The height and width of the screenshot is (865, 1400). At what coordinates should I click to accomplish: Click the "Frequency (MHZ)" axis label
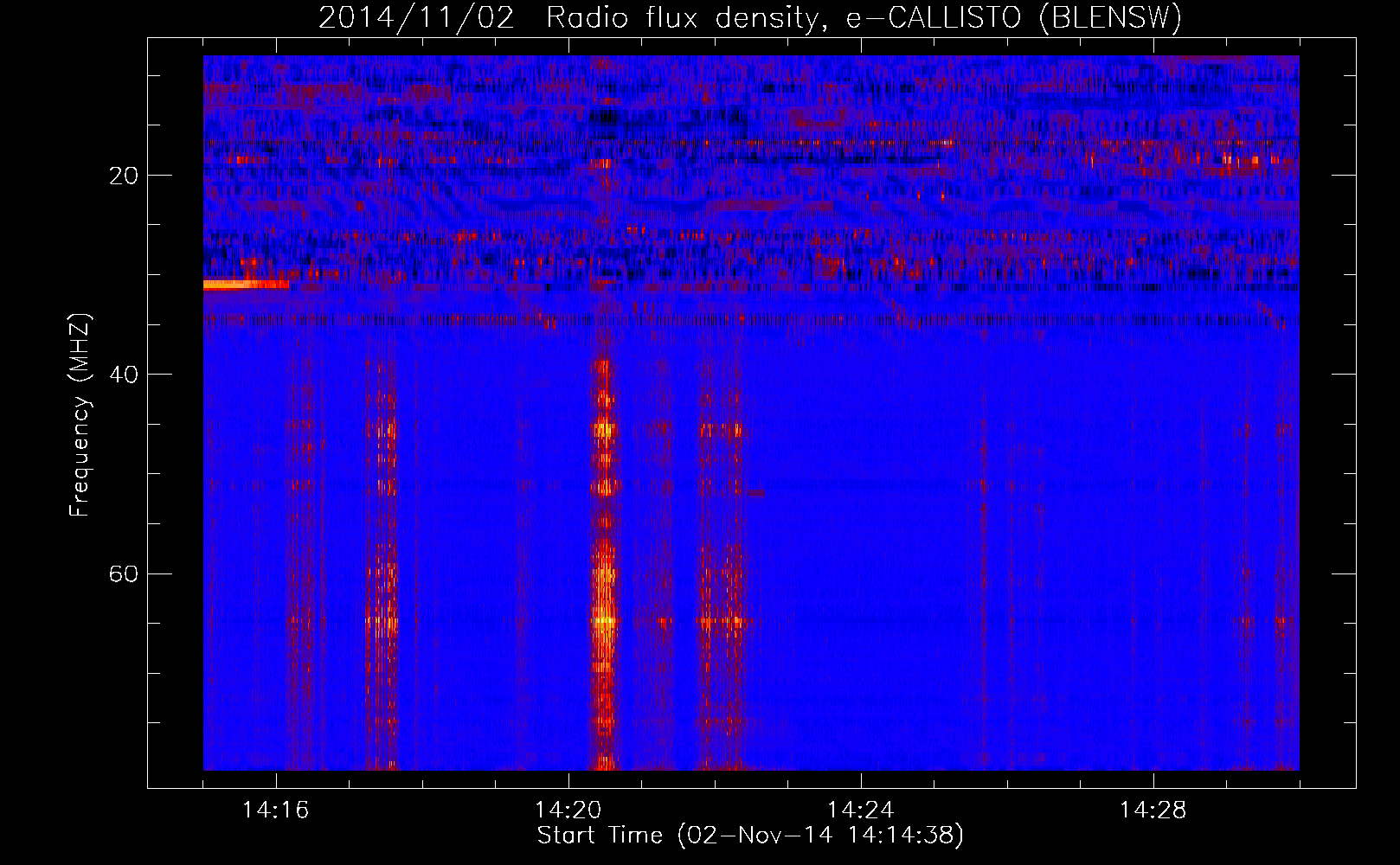click(x=79, y=415)
